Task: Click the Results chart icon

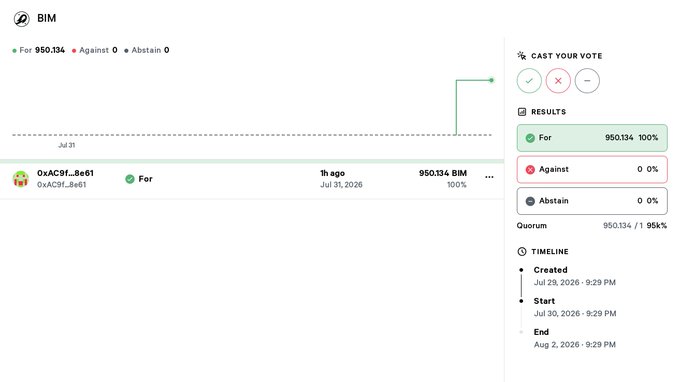Action: tap(522, 112)
